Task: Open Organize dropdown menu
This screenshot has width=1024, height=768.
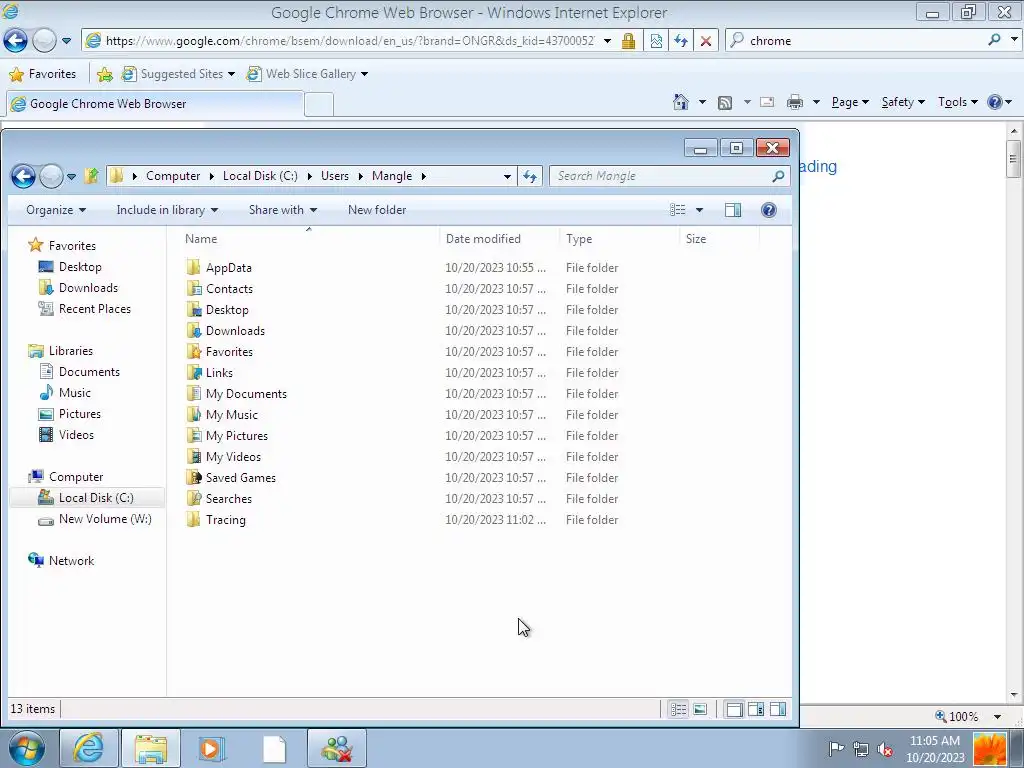Action: (56, 210)
